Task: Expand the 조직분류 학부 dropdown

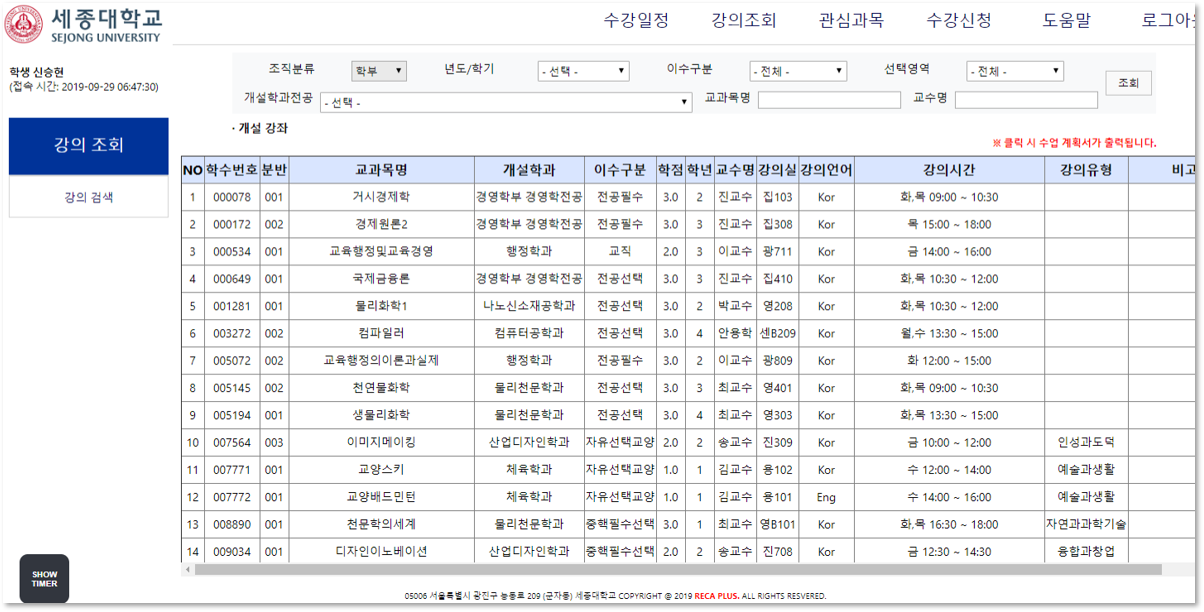Action: point(379,71)
